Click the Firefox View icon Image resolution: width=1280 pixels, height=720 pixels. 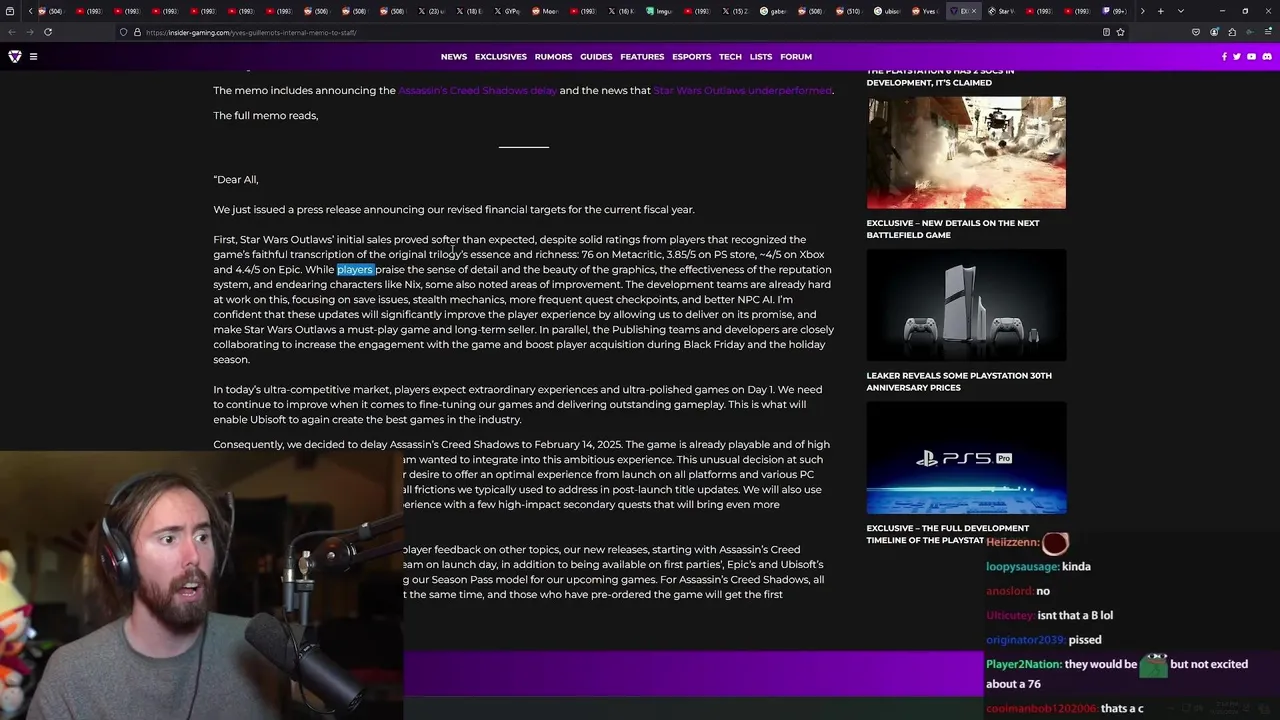coord(9,11)
